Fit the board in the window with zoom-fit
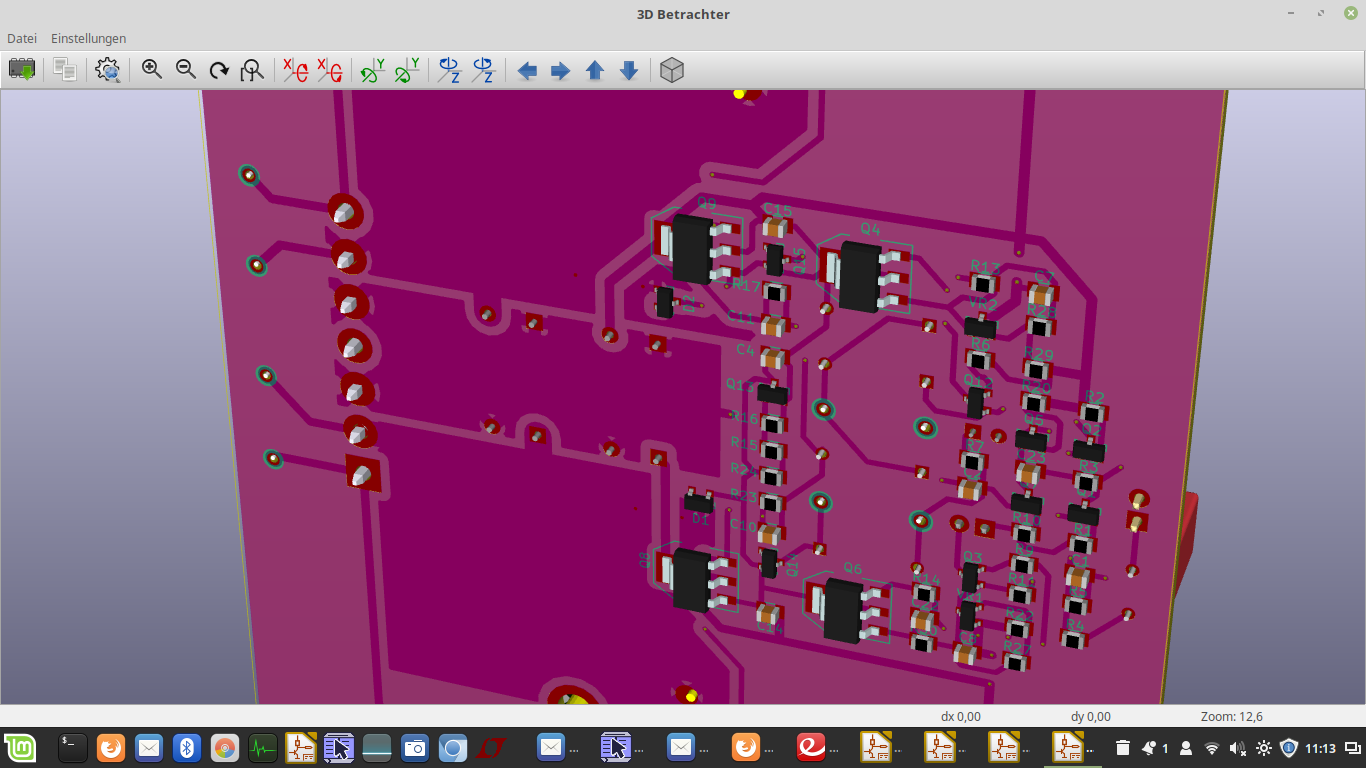 click(x=253, y=70)
